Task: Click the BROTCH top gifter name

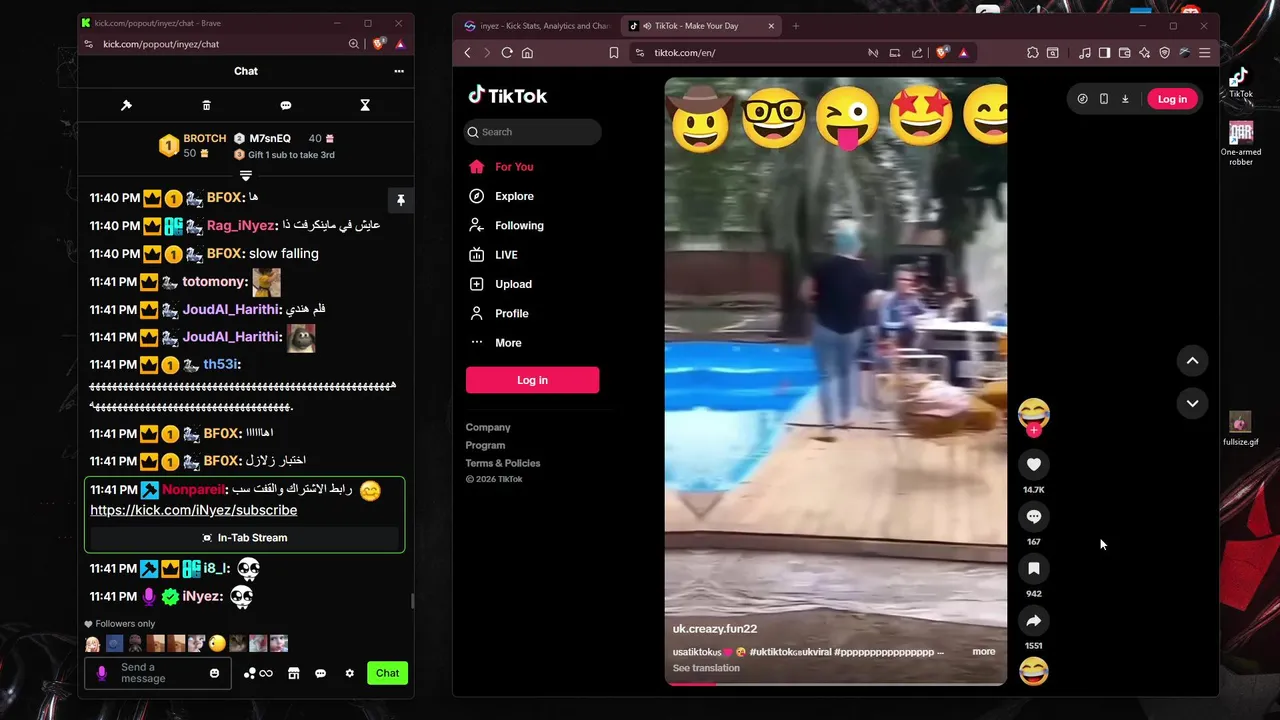Action: (205, 139)
